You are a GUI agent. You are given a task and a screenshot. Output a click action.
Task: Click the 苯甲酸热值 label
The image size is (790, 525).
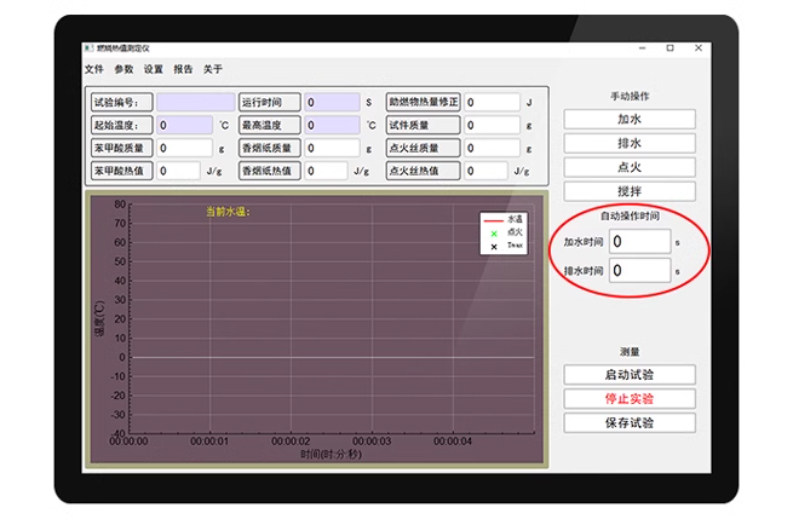coord(122,171)
